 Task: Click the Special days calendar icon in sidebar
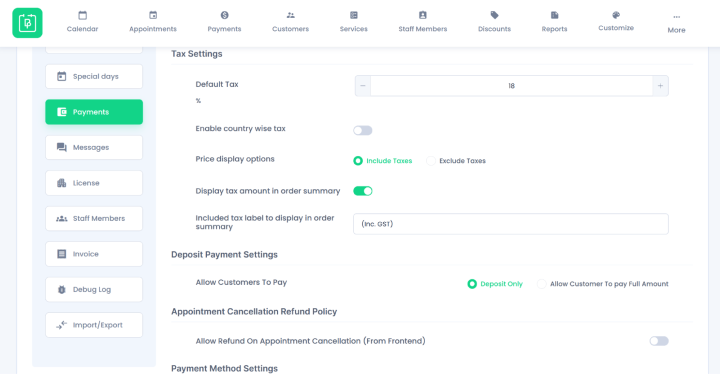(x=62, y=76)
